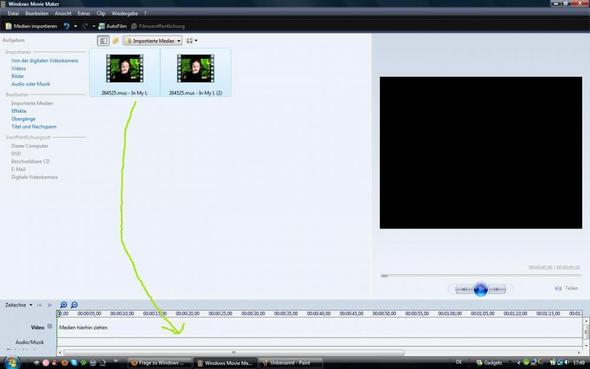590x369 pixels.
Task: Select Importierte Medien in tasks pane
Action: [32, 103]
